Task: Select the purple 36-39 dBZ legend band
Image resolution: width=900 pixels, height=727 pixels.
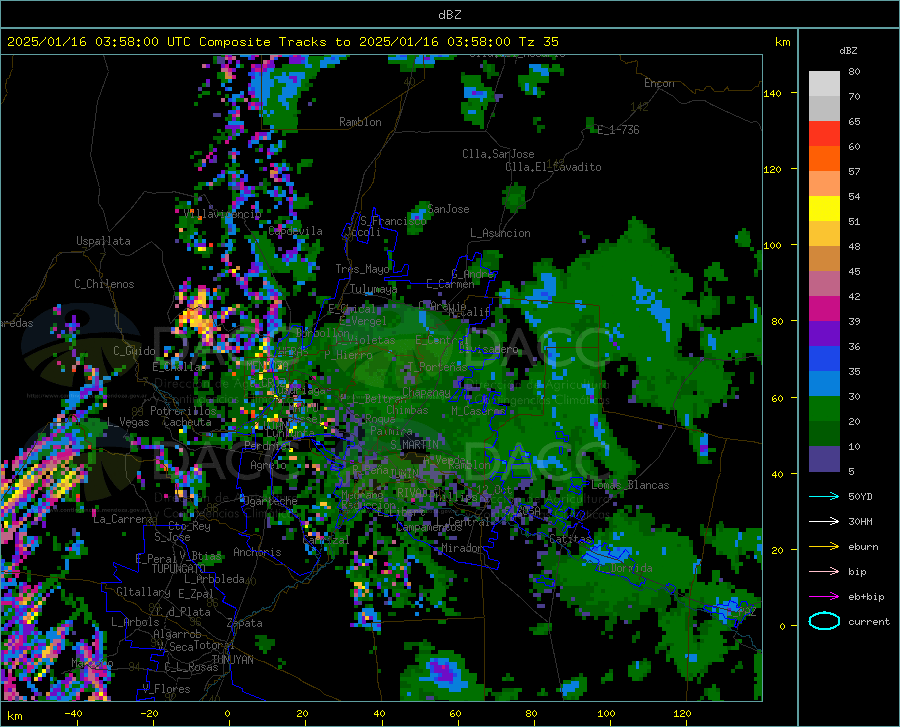Action: (x=824, y=334)
